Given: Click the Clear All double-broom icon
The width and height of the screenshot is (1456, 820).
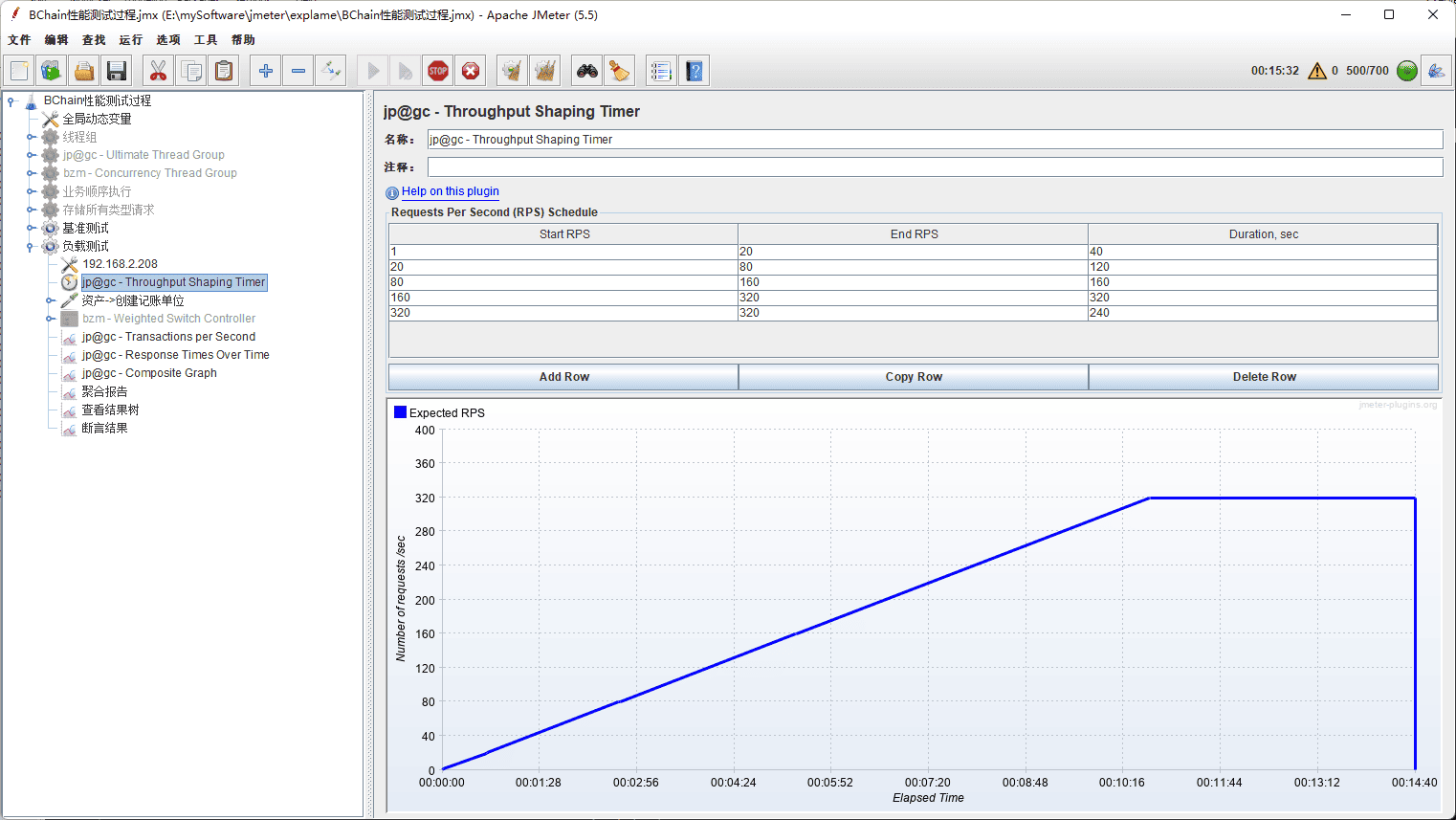Looking at the screenshot, I should point(545,71).
